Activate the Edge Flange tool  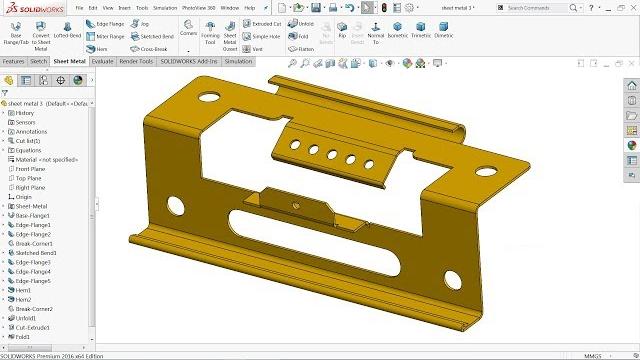point(105,24)
